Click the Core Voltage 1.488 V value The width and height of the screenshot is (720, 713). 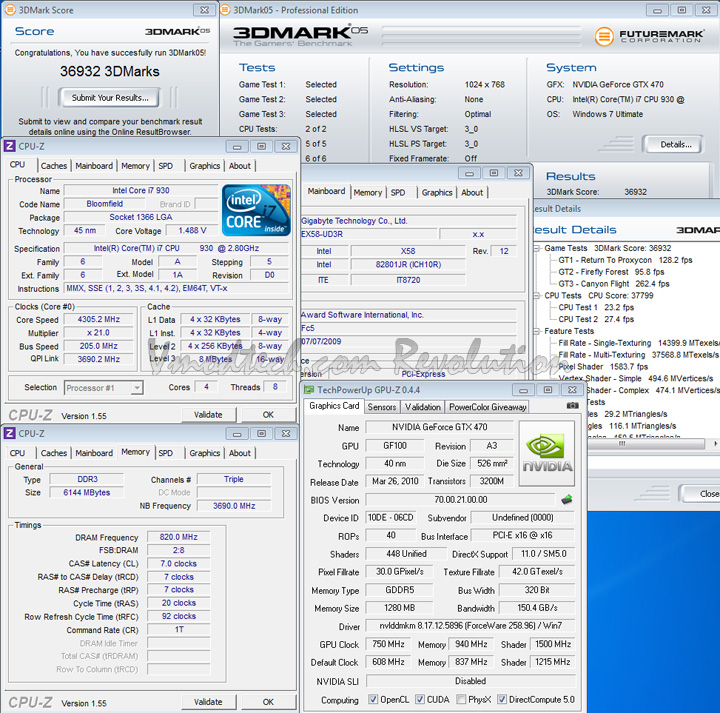click(192, 230)
